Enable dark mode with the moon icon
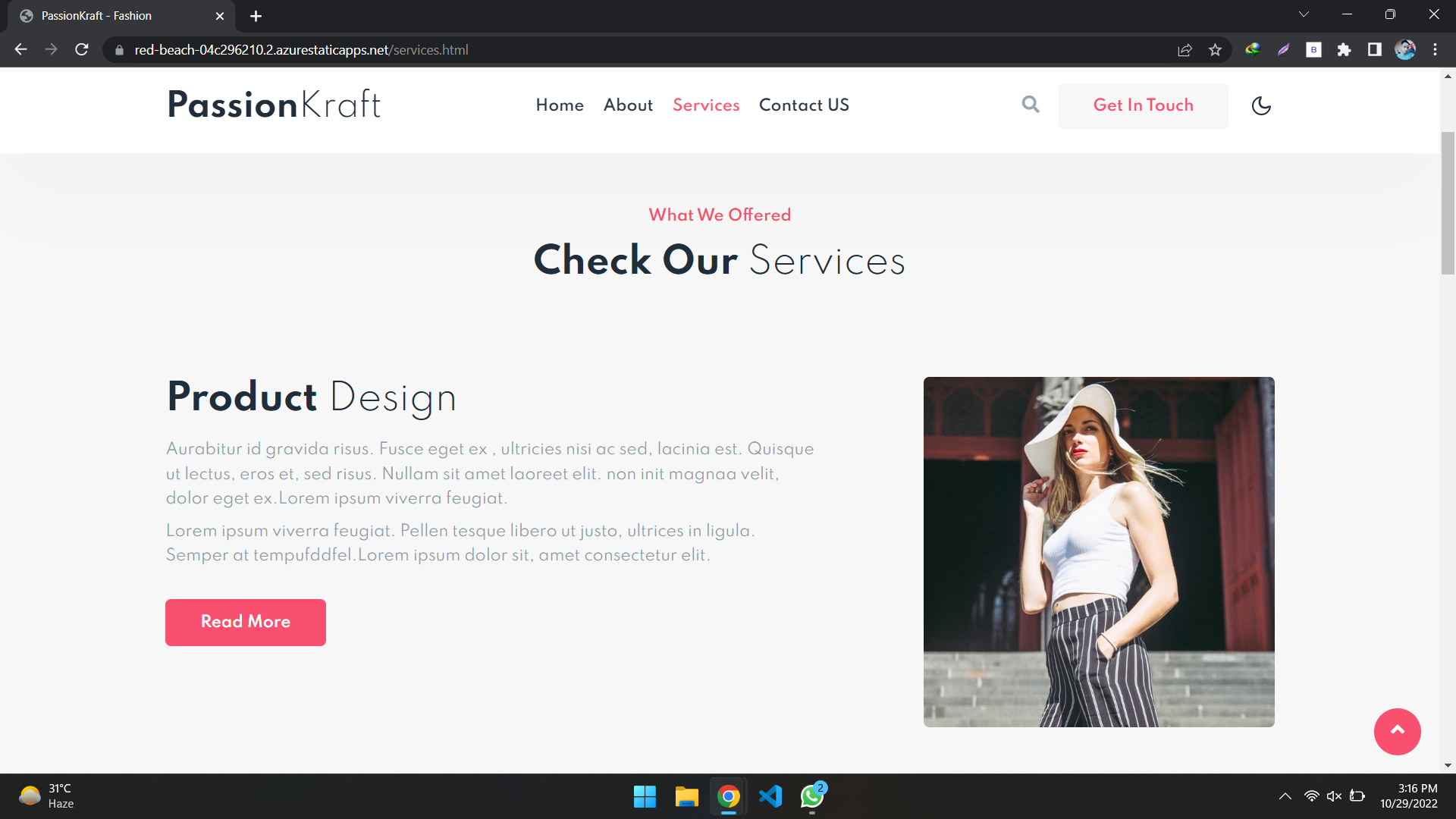Viewport: 1456px width, 819px height. [x=1260, y=106]
